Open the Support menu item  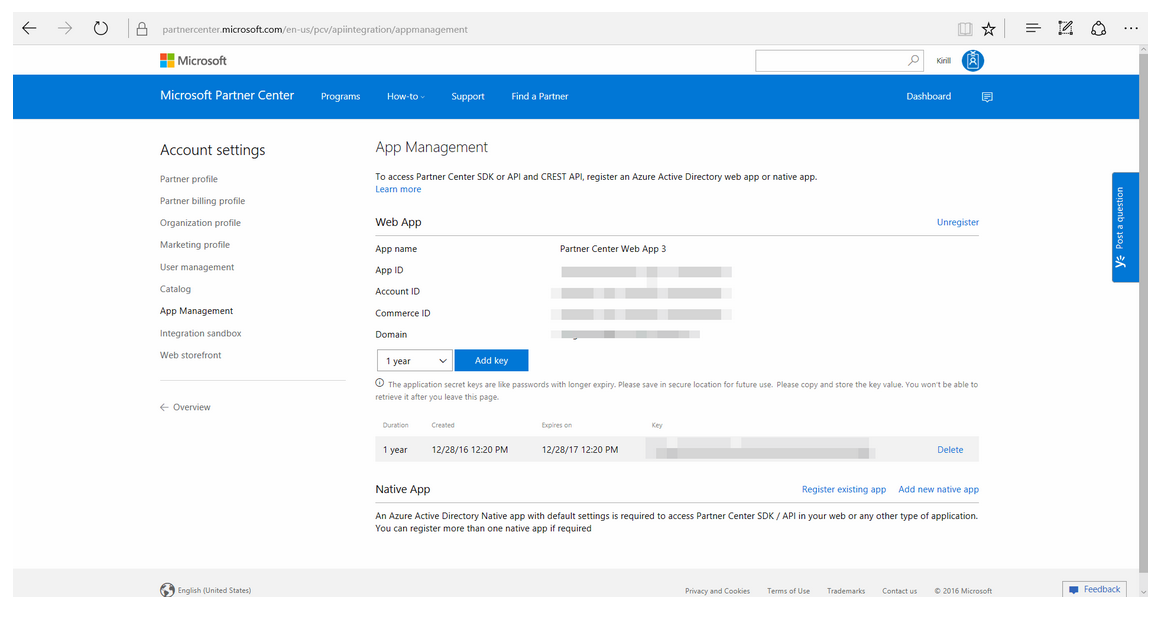pos(468,96)
